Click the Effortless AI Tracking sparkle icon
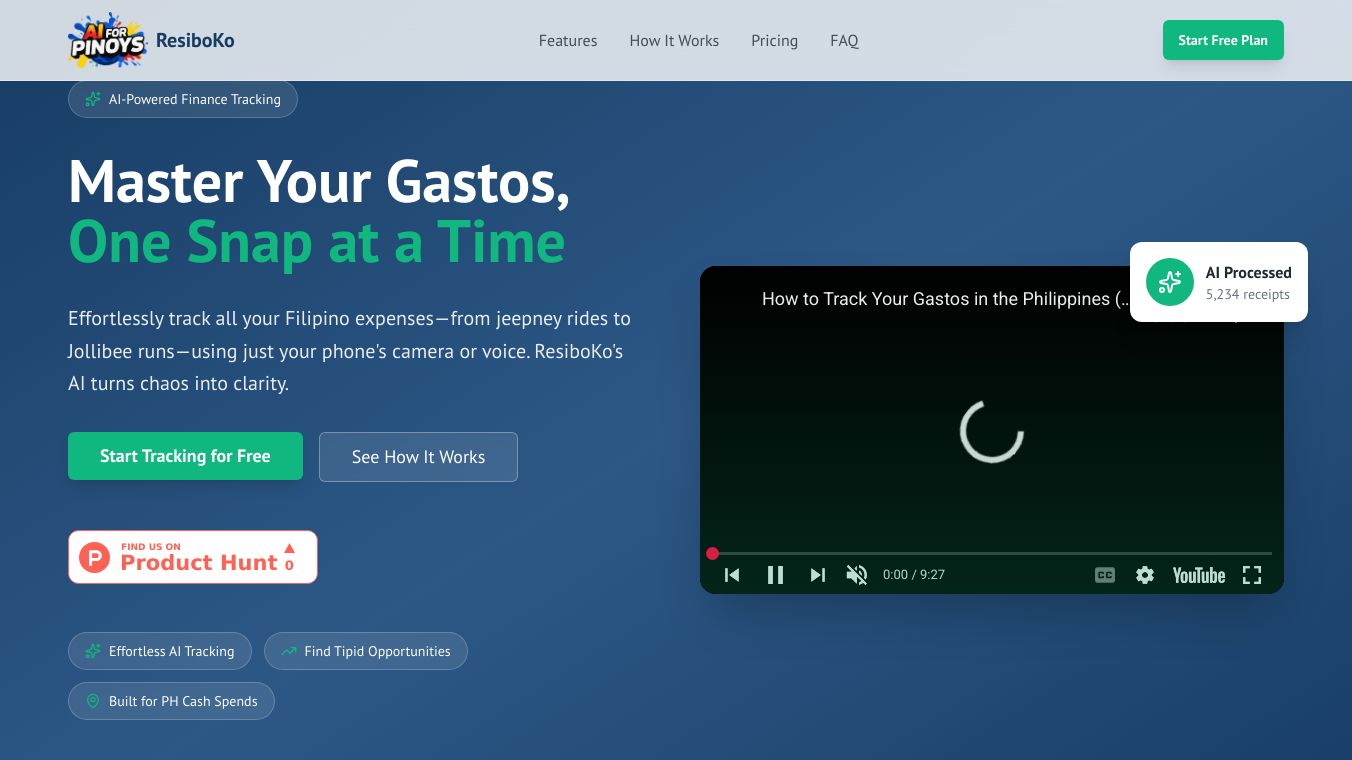The image size is (1352, 760). (x=93, y=651)
